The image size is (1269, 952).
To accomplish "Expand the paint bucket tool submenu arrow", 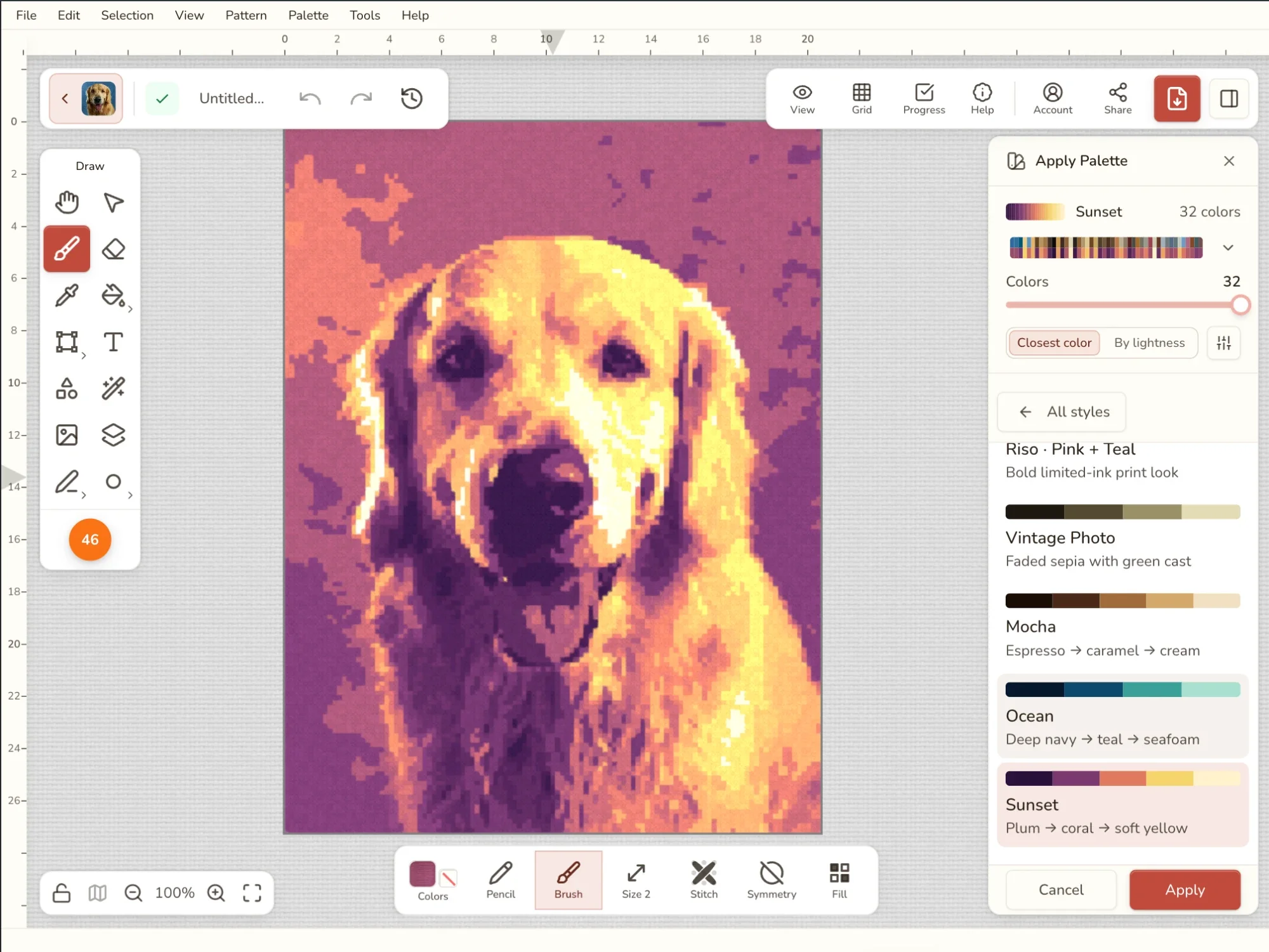I will point(130,310).
